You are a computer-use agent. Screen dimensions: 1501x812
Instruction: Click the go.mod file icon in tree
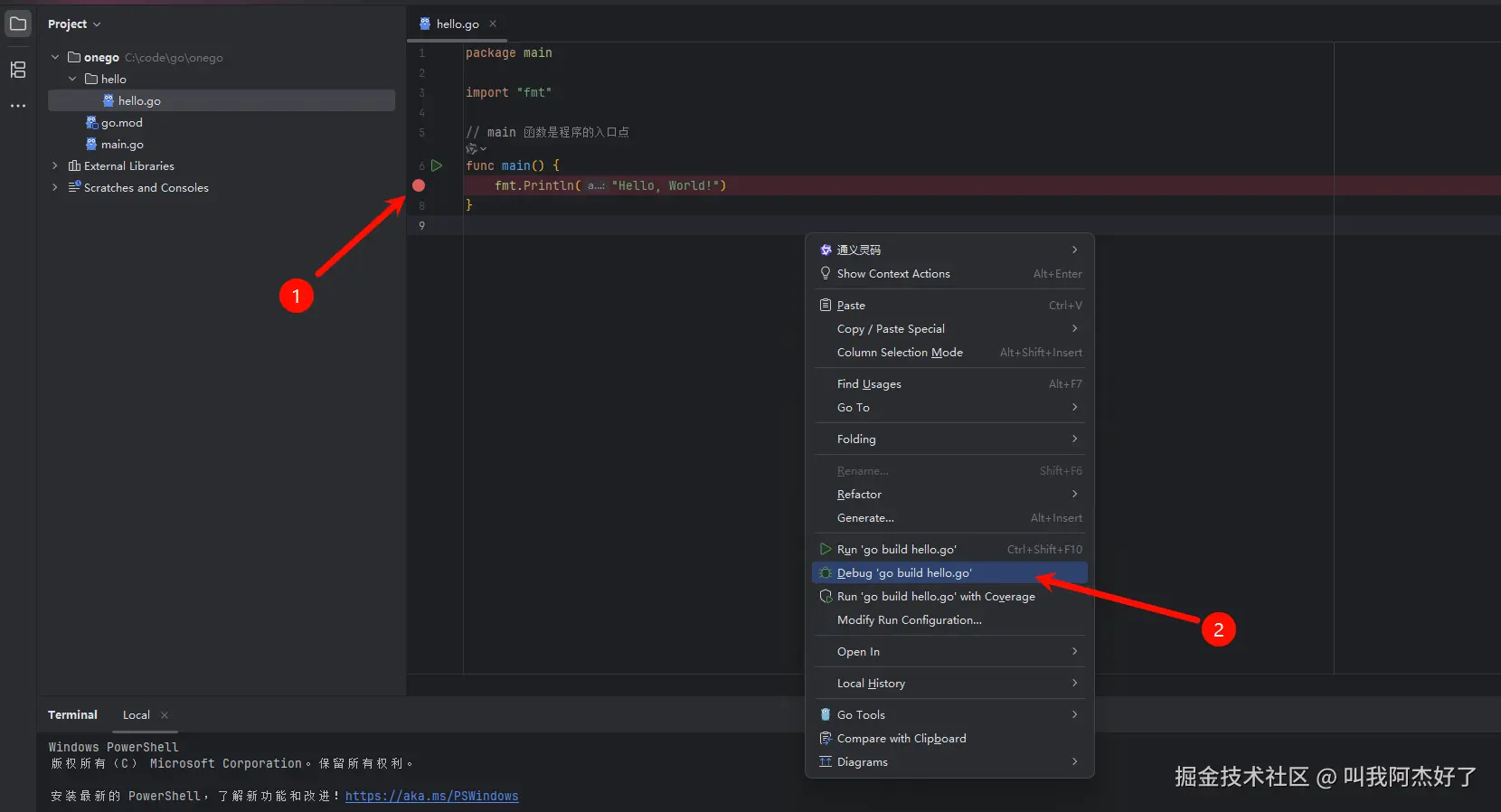[x=91, y=122]
